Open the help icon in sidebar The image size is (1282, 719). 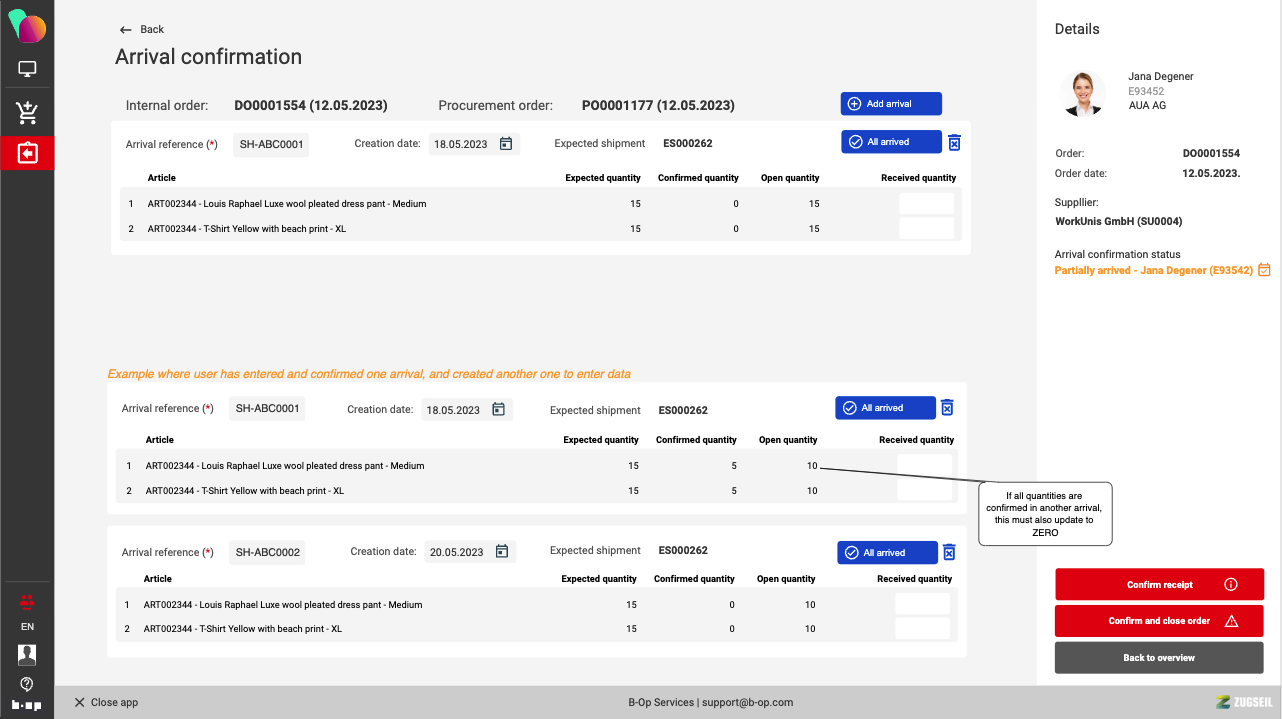(27, 684)
